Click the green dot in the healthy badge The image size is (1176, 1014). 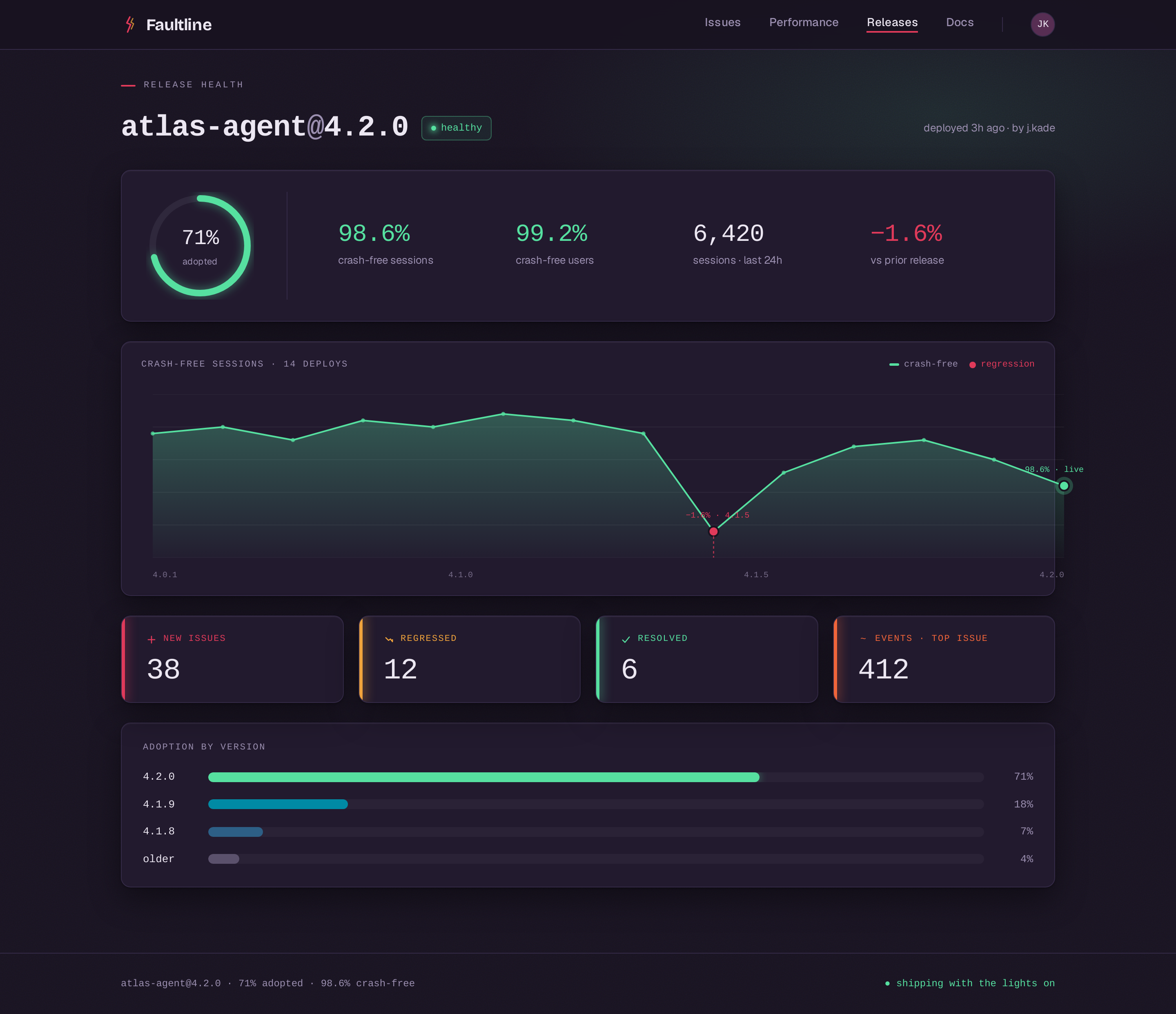coord(434,128)
